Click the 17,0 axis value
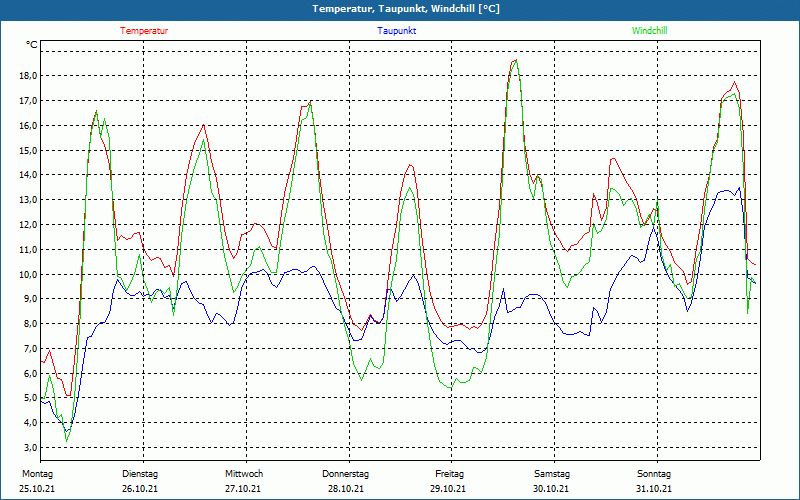The image size is (800, 500). [x=29, y=101]
